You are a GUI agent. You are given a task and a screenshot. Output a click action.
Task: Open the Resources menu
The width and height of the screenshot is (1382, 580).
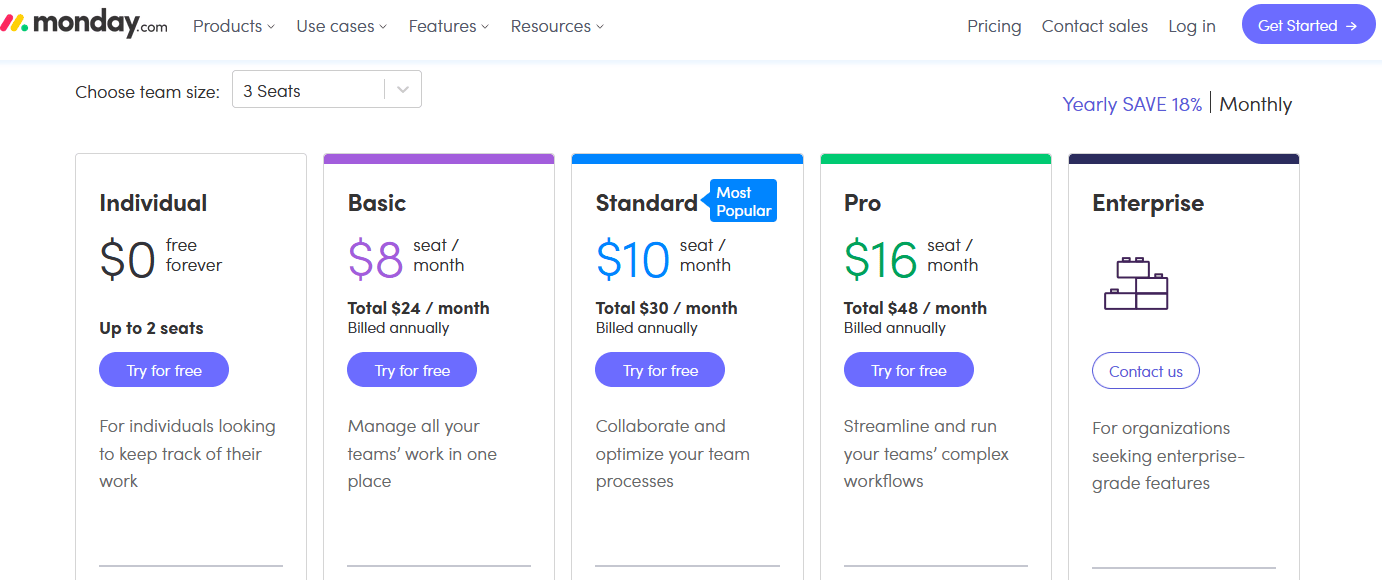coord(555,26)
